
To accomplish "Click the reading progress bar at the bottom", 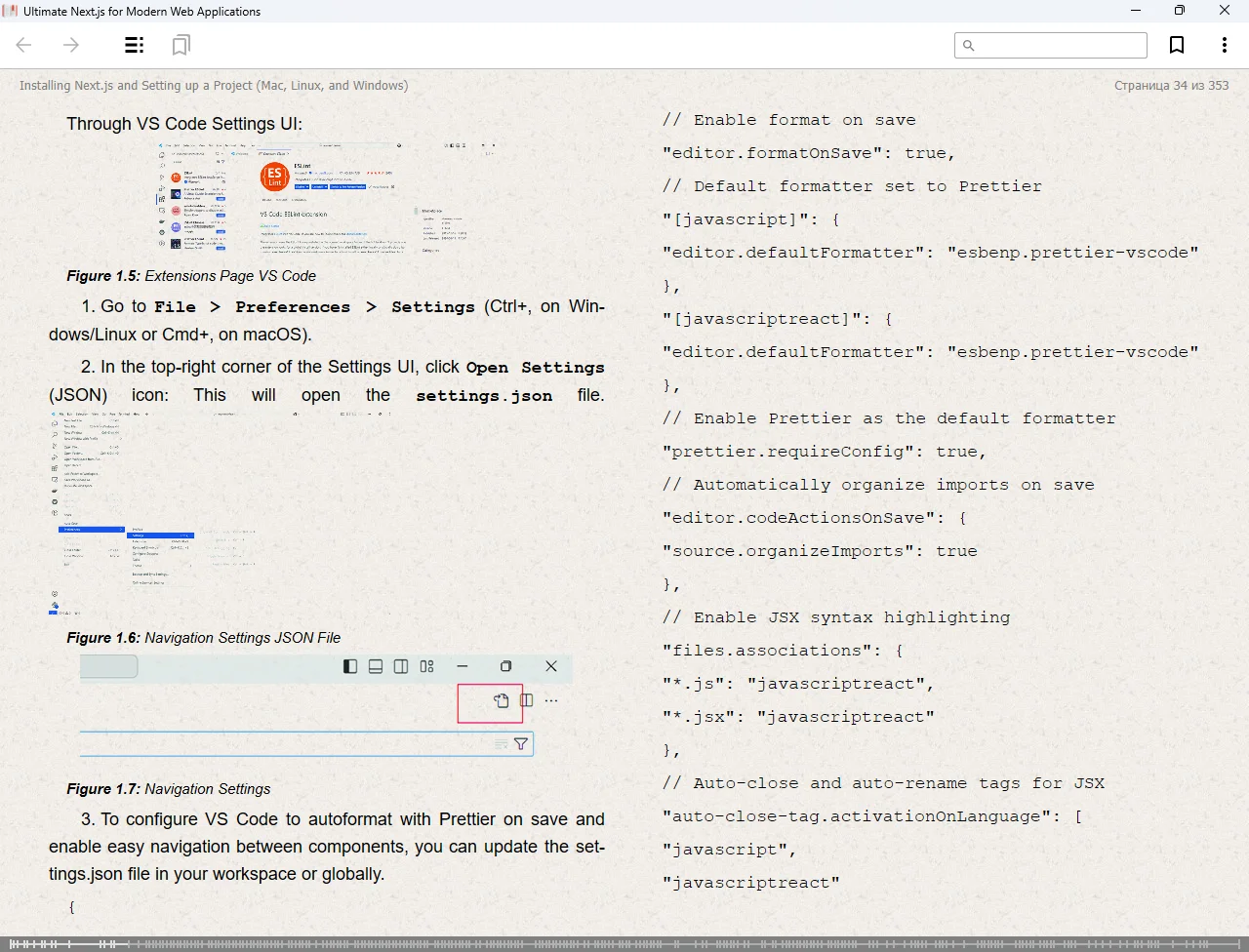I will (624, 943).
